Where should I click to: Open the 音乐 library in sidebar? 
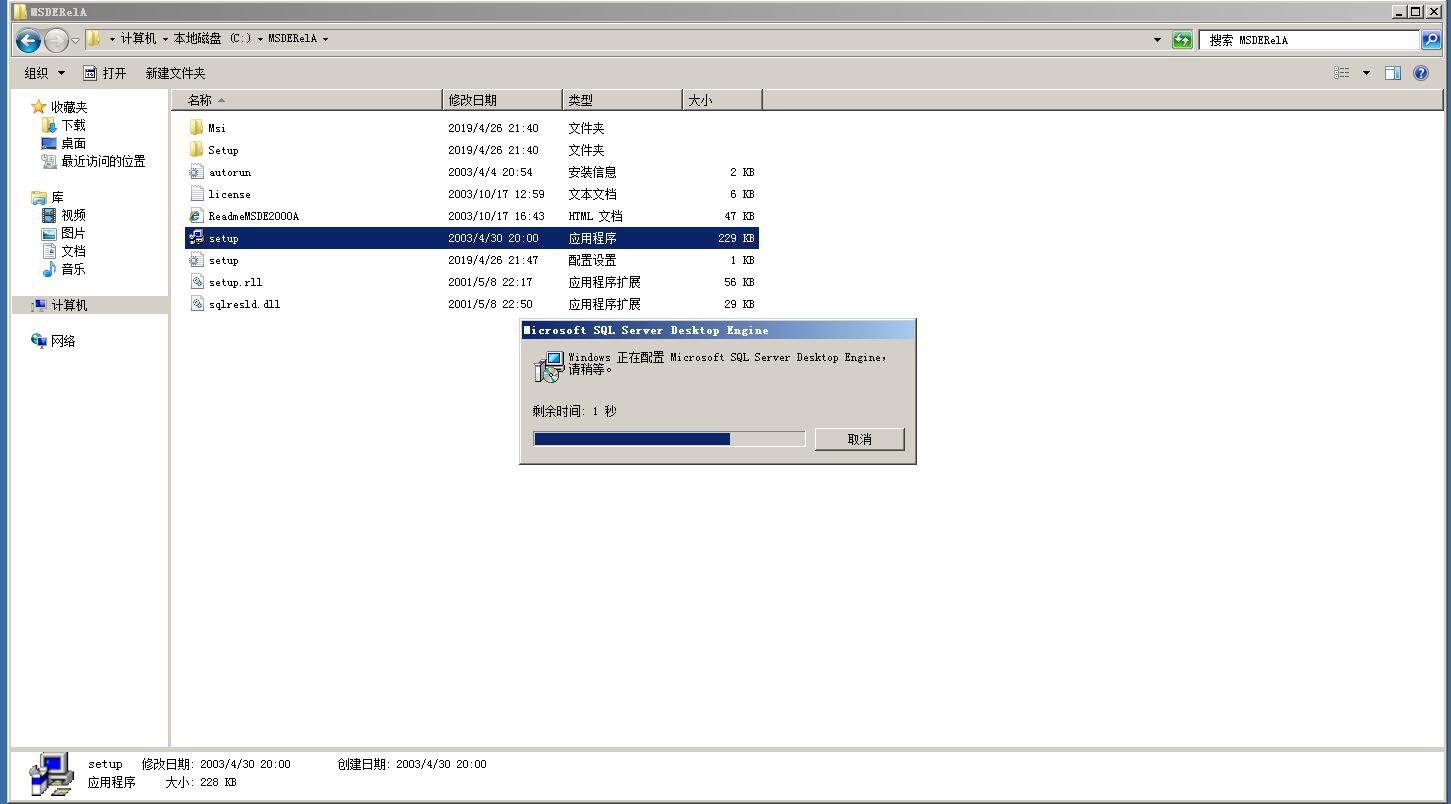tap(70, 268)
